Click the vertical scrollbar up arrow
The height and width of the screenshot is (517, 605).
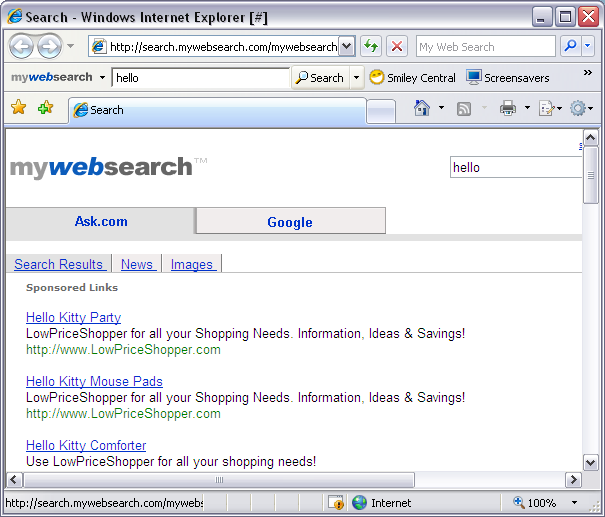(590, 138)
